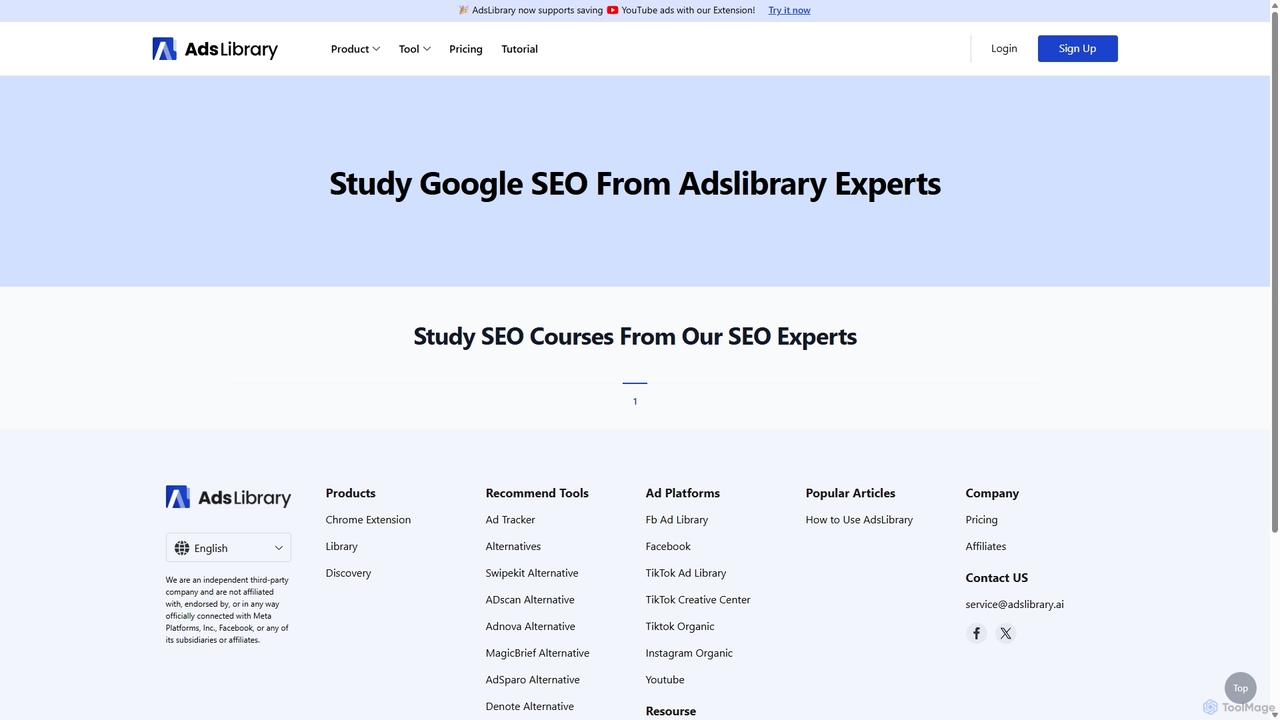Open Swipekit Alternative link
The height and width of the screenshot is (720, 1280).
[532, 573]
